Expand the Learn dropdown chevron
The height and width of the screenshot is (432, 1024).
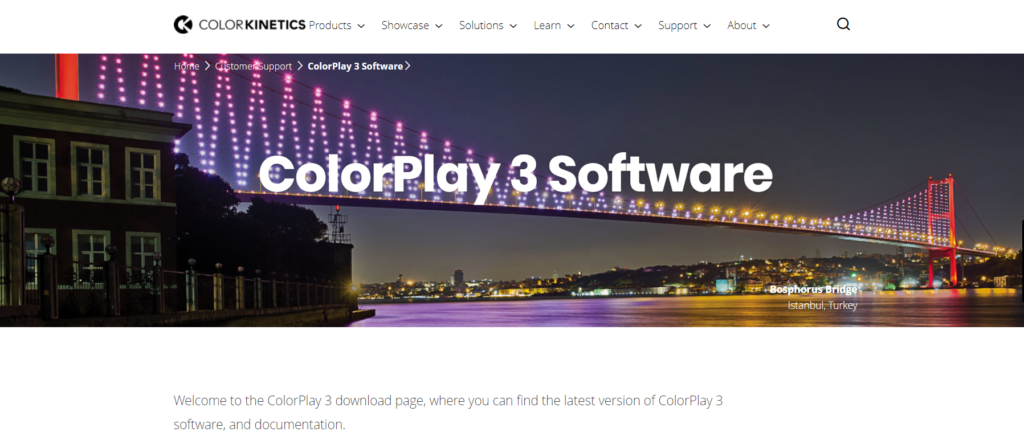(x=571, y=26)
